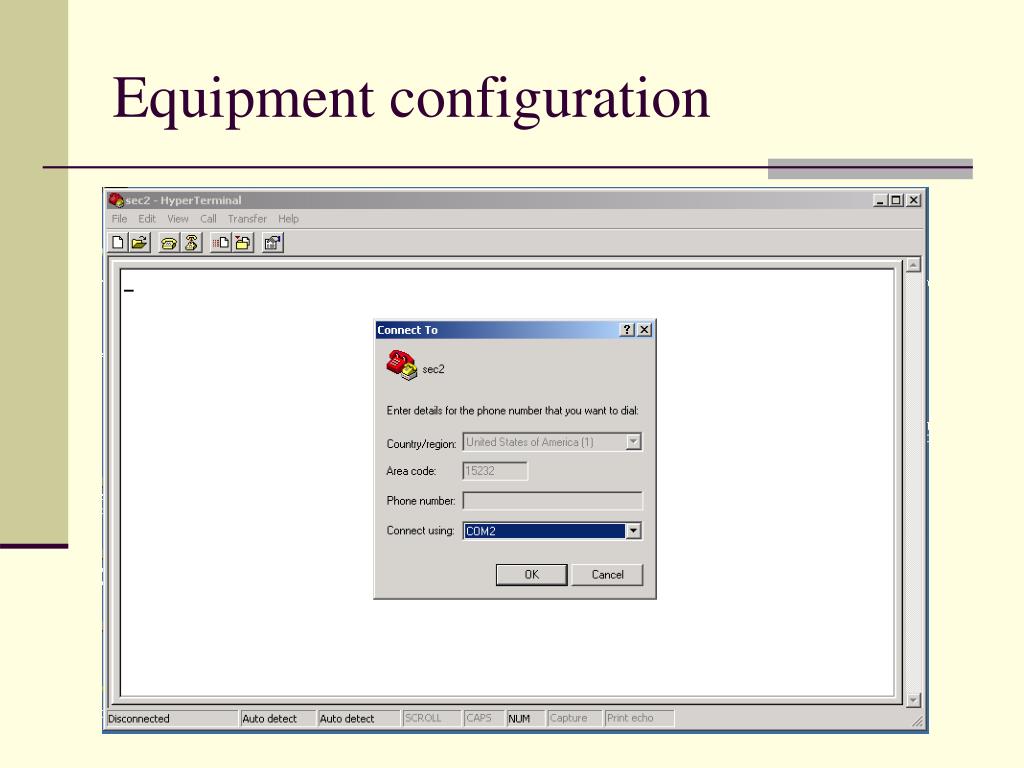Click the Open file toolbar icon
Screen dimensions: 1024x768
click(139, 243)
